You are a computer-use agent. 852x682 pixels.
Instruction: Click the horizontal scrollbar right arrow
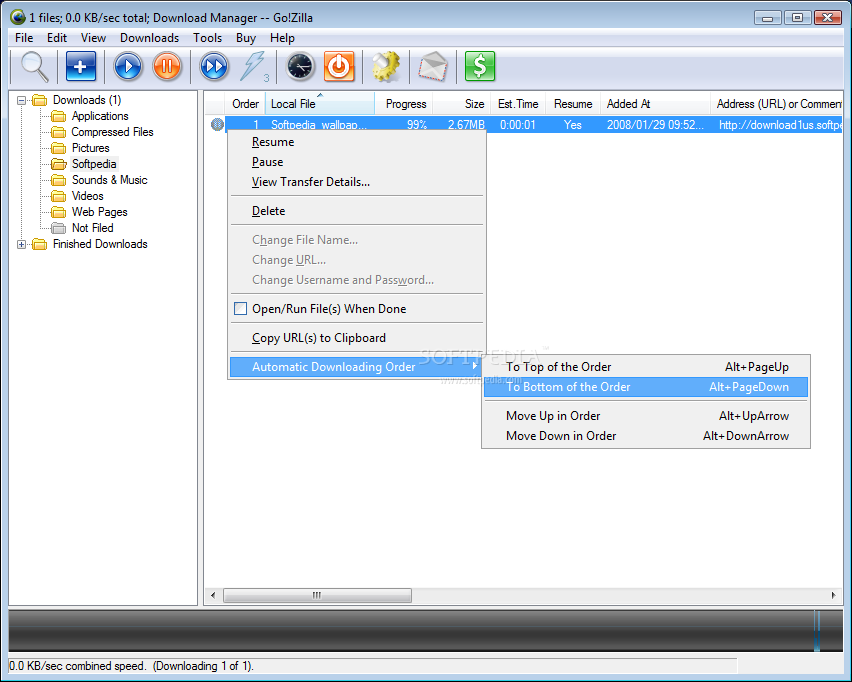pos(834,596)
